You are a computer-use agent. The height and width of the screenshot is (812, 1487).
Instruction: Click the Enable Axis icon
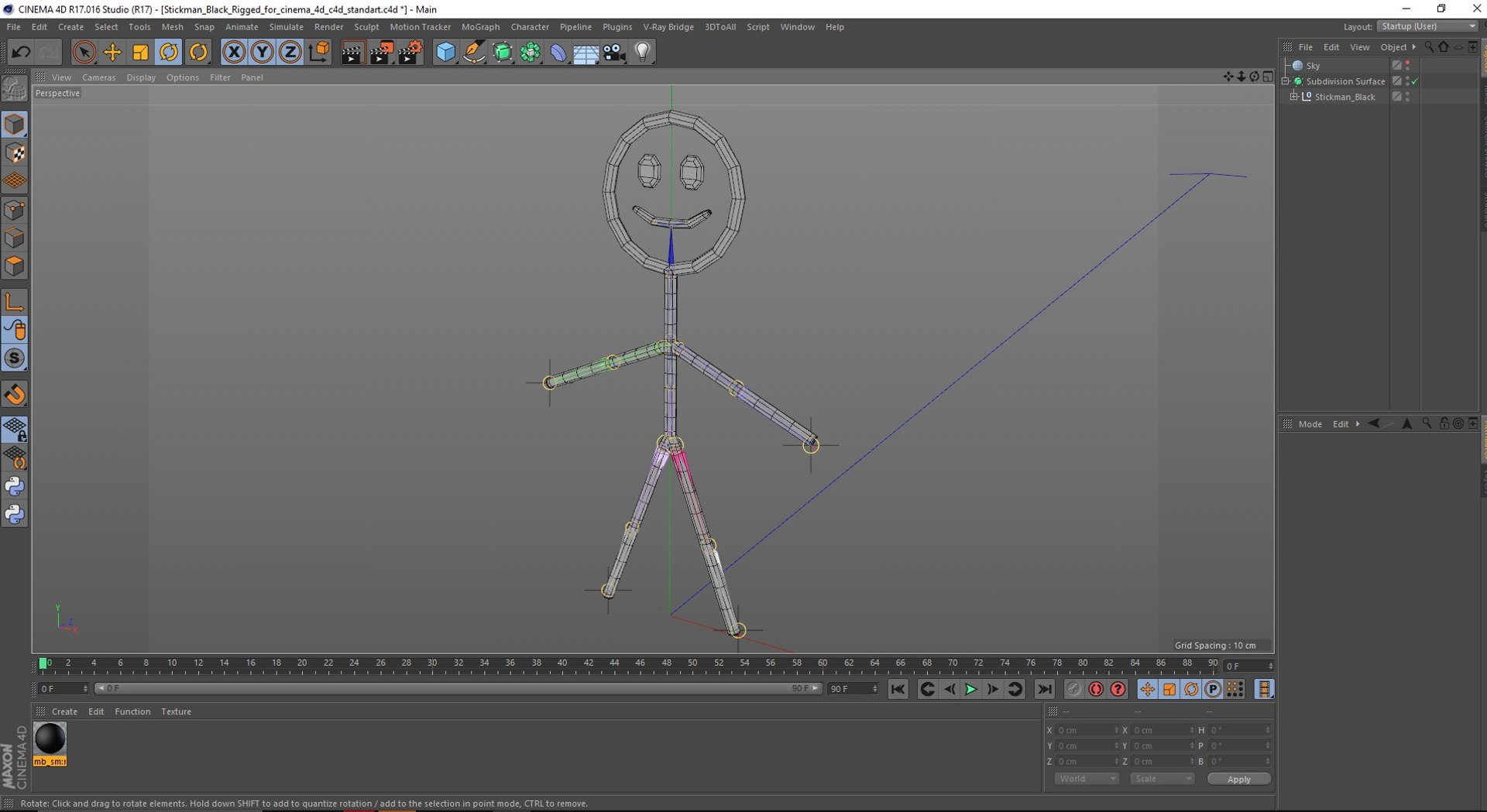click(x=15, y=302)
